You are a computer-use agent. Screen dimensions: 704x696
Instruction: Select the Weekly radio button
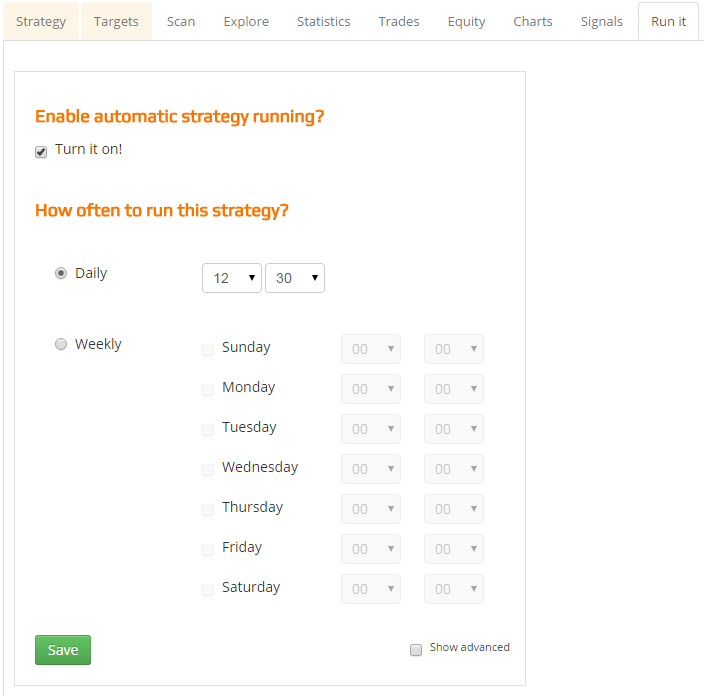tap(61, 344)
